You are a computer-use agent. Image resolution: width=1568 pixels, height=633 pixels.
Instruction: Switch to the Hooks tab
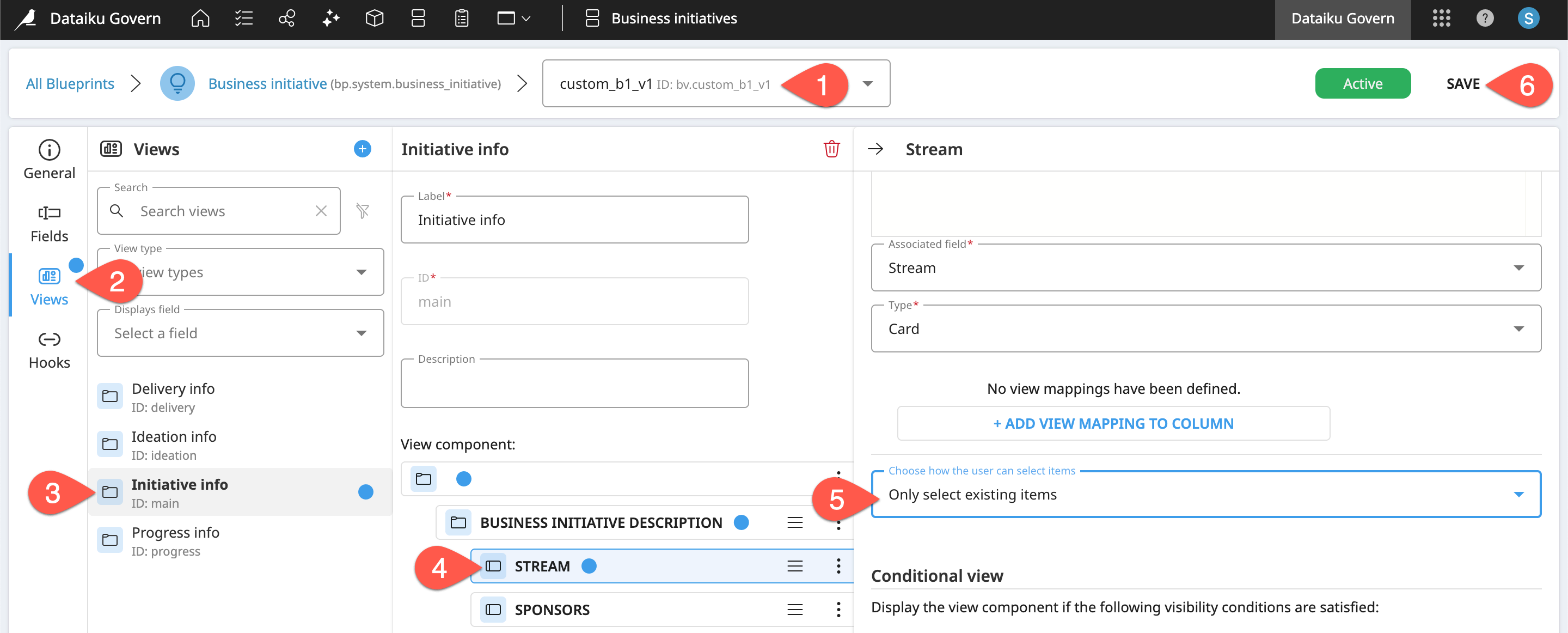pos(50,350)
